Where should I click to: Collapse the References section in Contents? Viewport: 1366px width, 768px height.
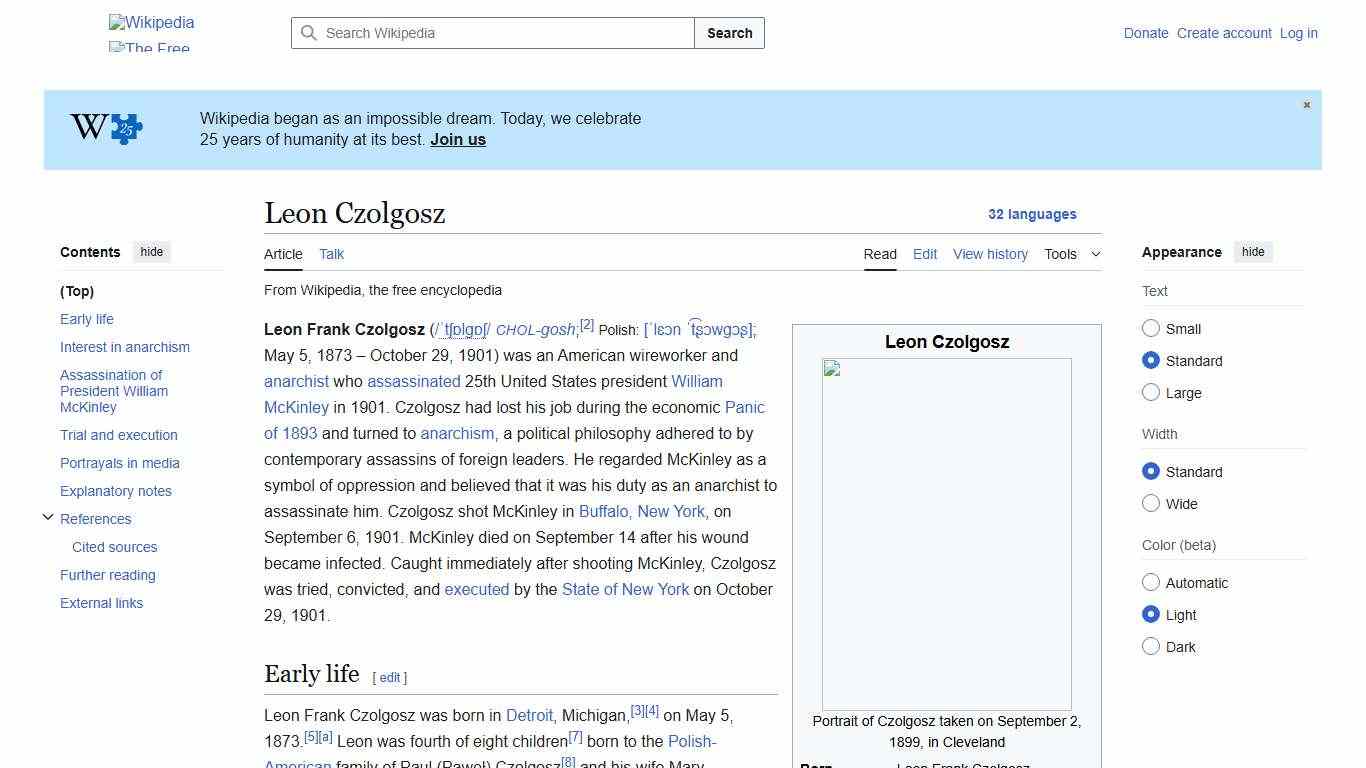(x=48, y=516)
